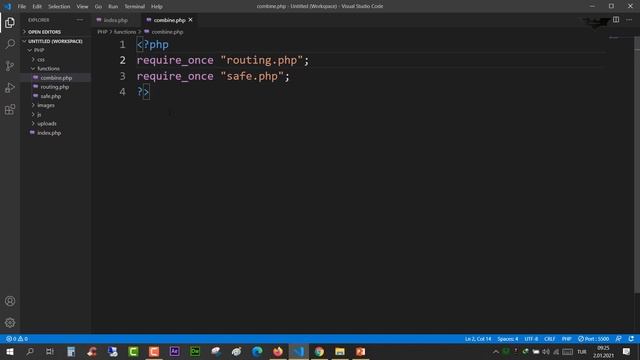
Task: Open the Source Control view
Action: (10, 66)
